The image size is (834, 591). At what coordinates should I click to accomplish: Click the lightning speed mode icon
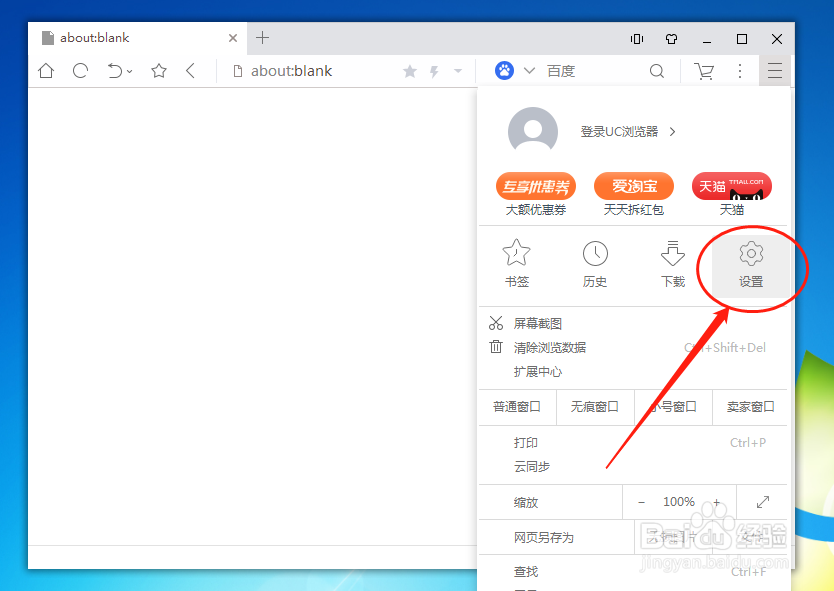(x=435, y=71)
